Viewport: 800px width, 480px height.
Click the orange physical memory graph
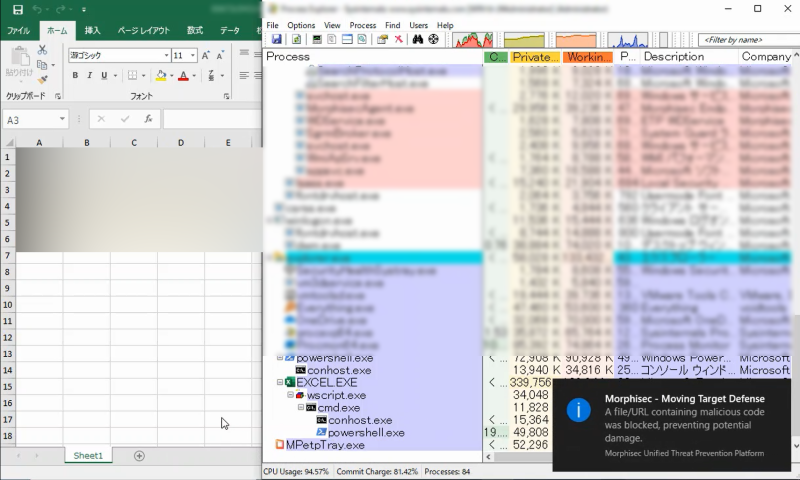click(x=576, y=40)
